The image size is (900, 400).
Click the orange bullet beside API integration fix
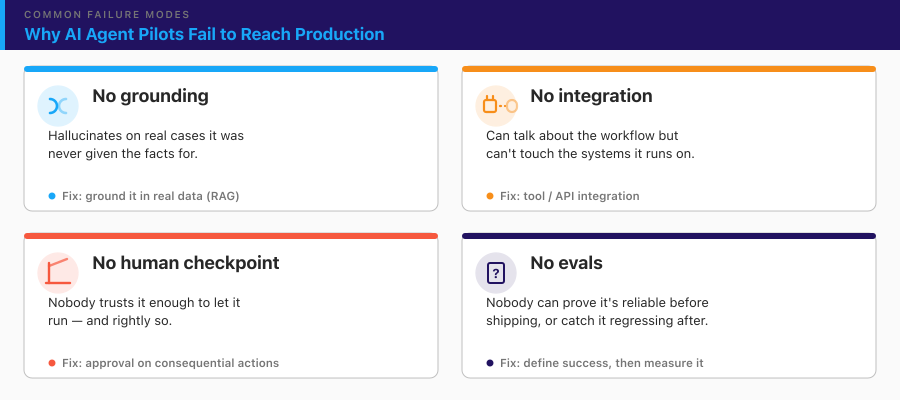coord(490,196)
